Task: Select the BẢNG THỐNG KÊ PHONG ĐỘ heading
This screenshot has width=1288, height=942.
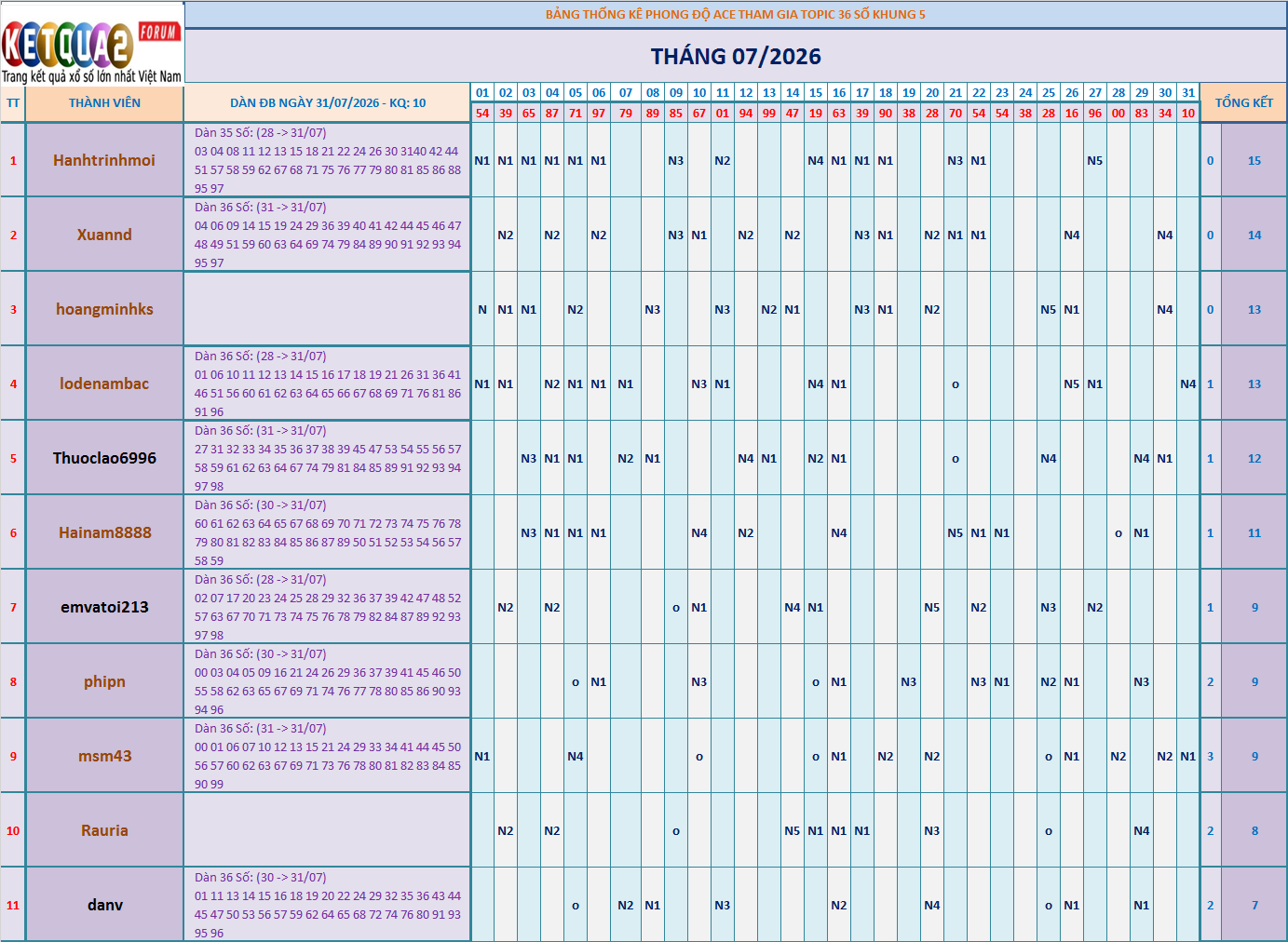Action: [736, 14]
